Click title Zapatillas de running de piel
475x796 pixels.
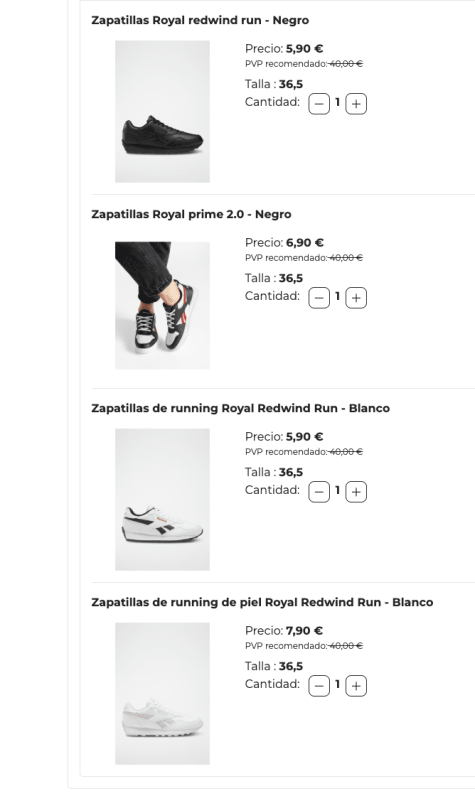[x=262, y=602]
